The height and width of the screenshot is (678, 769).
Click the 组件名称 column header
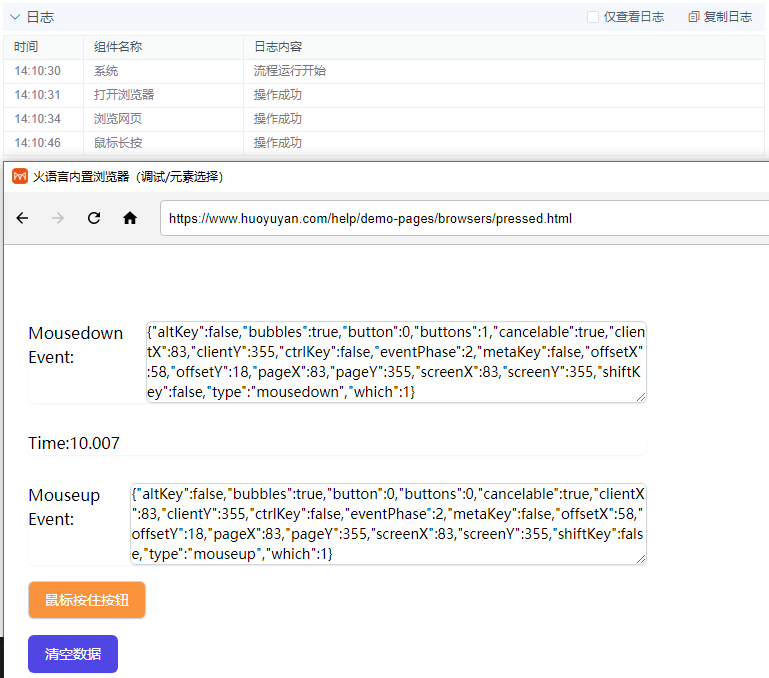pyautogui.click(x=118, y=47)
